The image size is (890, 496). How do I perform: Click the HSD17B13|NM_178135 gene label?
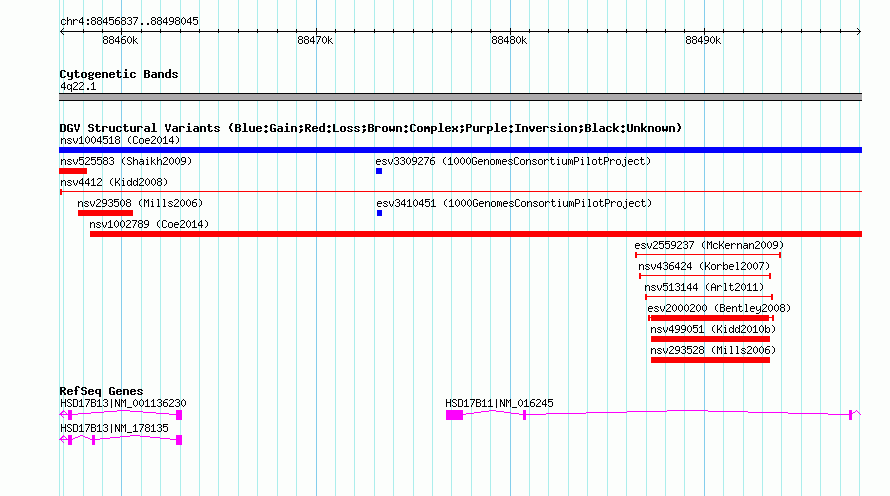(x=114, y=428)
